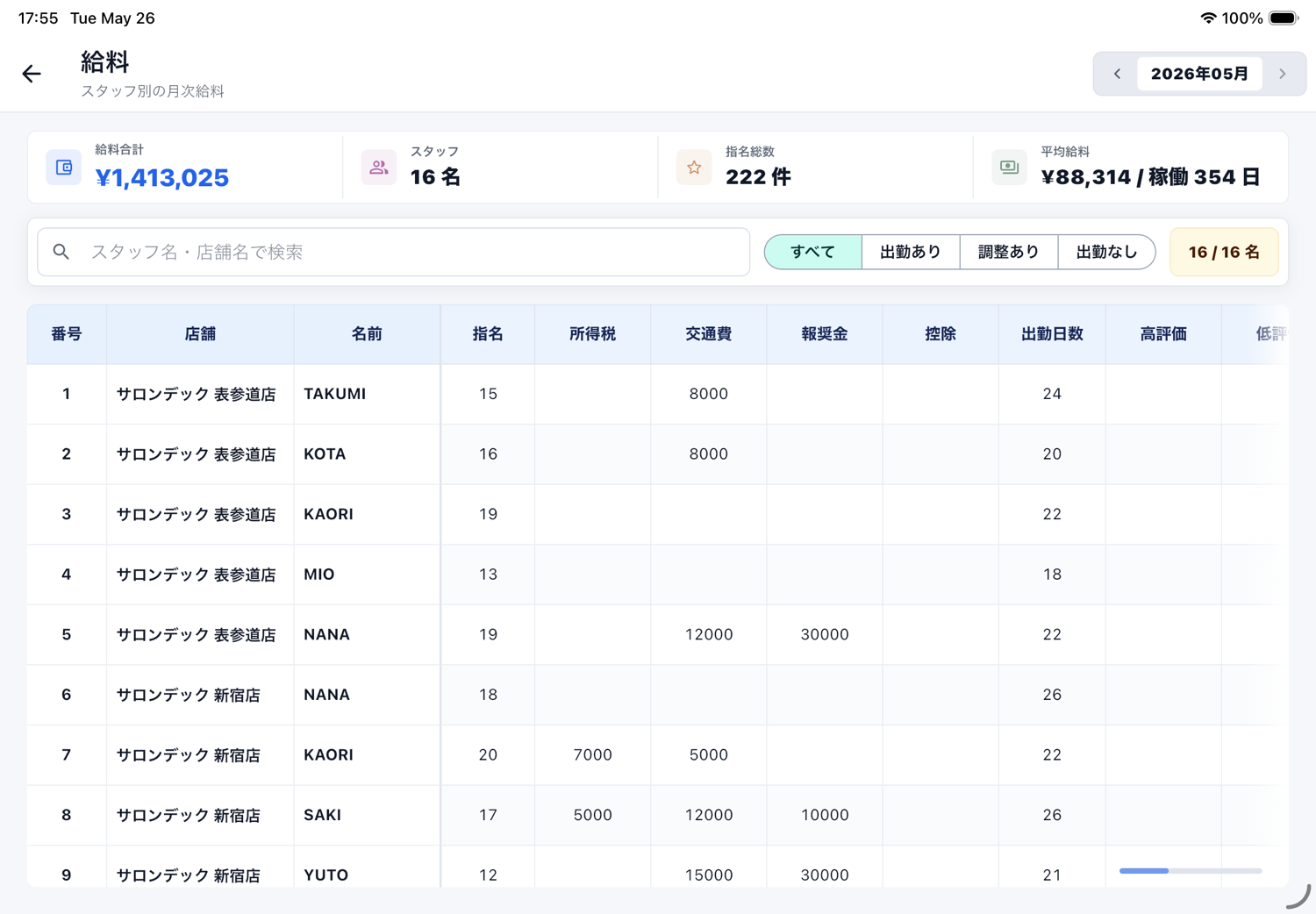
Task: Sort by 高評価 column header
Action: point(1163,334)
